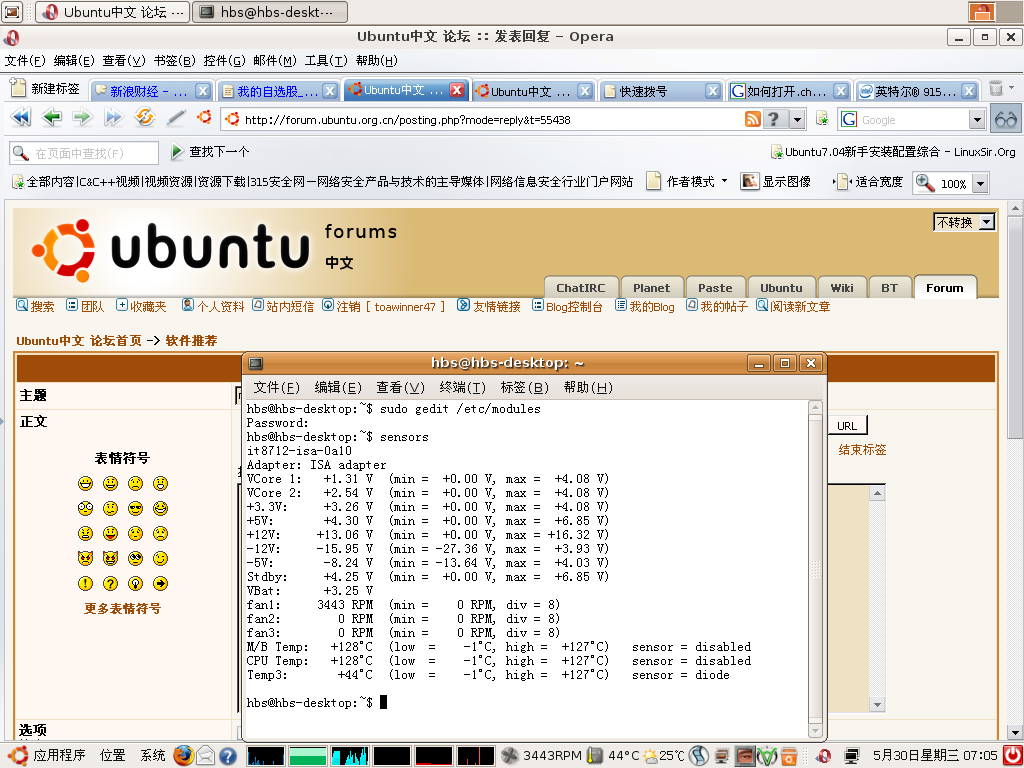Click the RSS feed icon in address bar
The image size is (1024, 768).
tap(753, 120)
